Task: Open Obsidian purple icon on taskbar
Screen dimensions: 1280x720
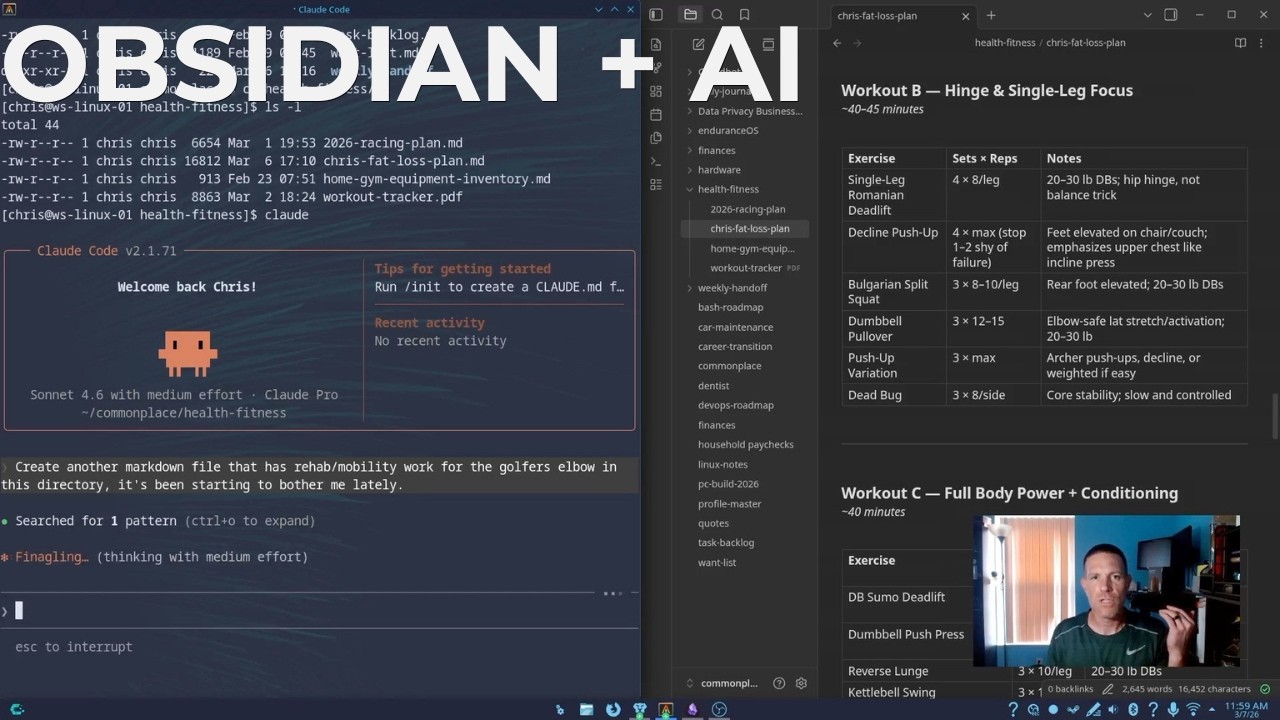Action: [x=692, y=709]
